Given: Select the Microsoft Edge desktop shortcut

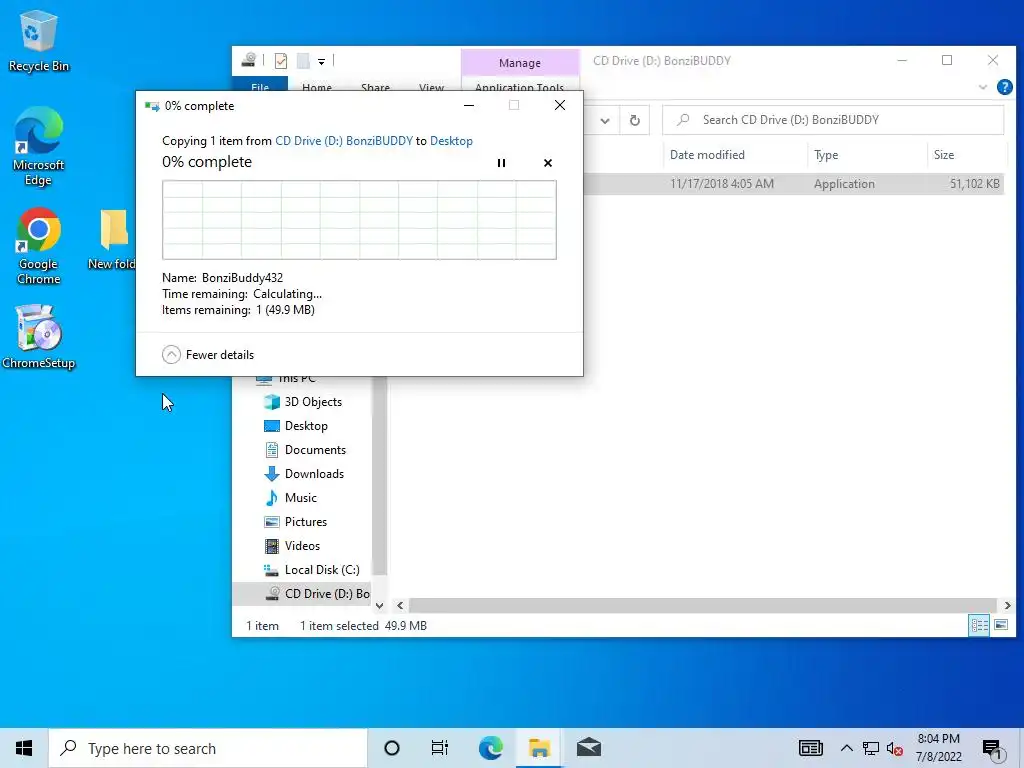Looking at the screenshot, I should [39, 146].
